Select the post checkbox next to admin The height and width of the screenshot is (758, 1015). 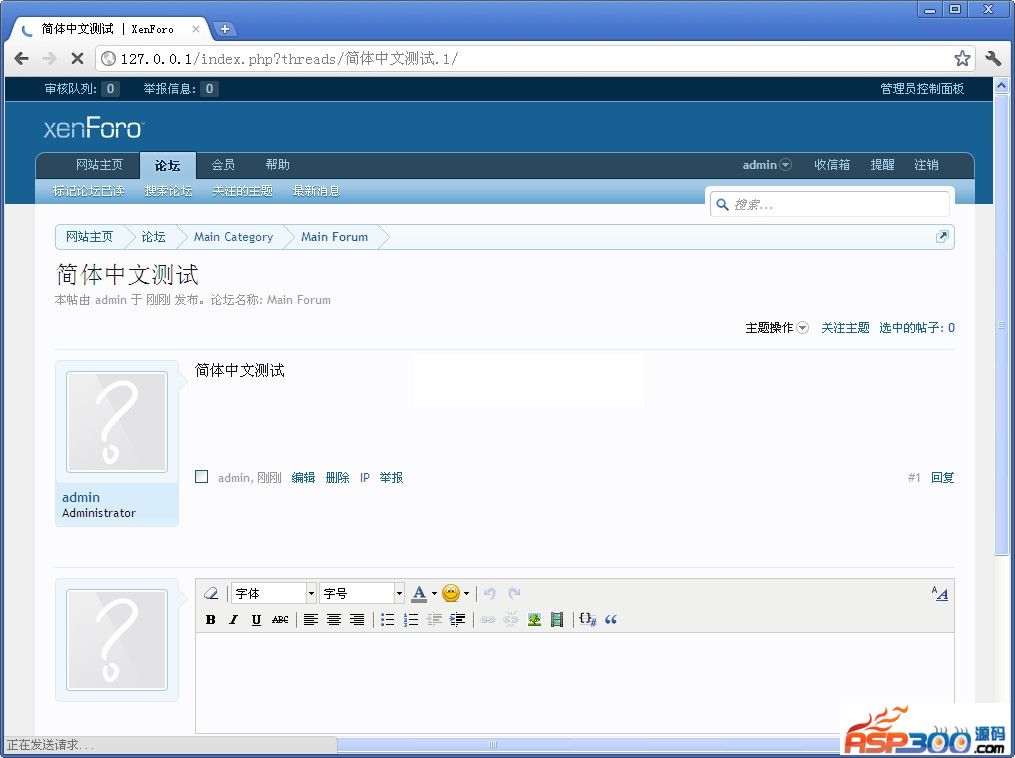(x=201, y=477)
